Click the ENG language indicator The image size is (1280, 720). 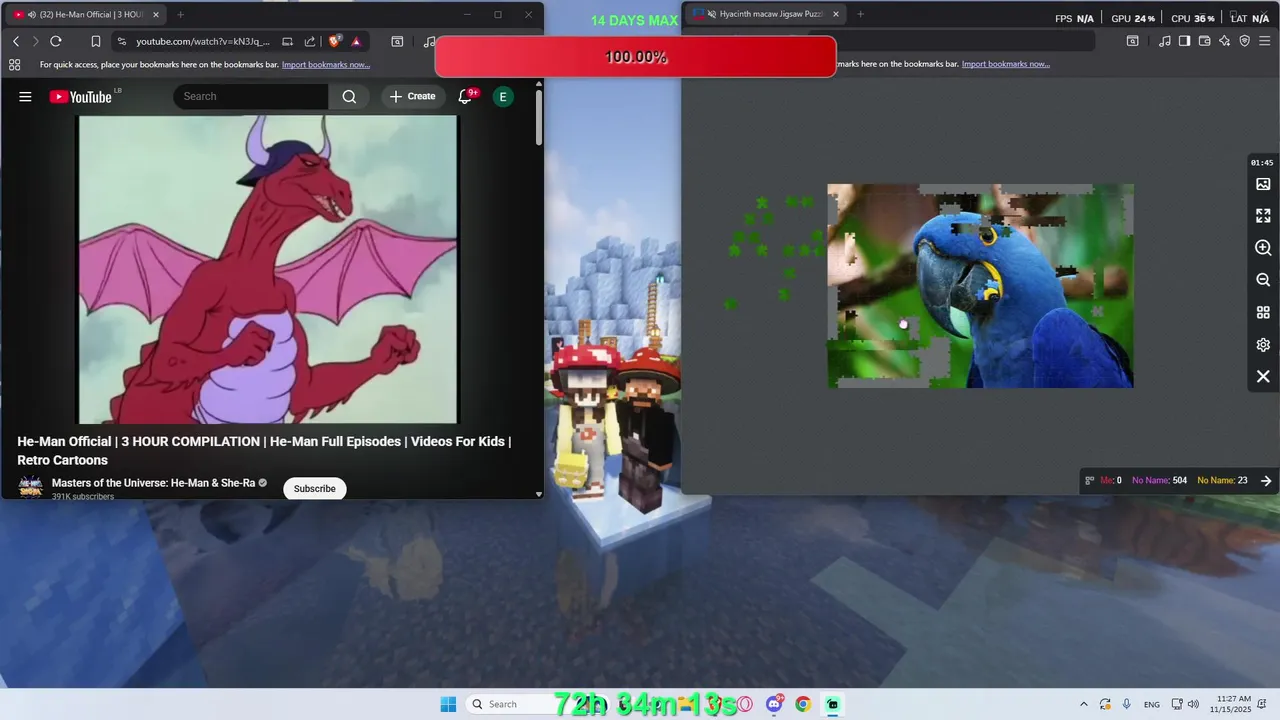point(1152,704)
